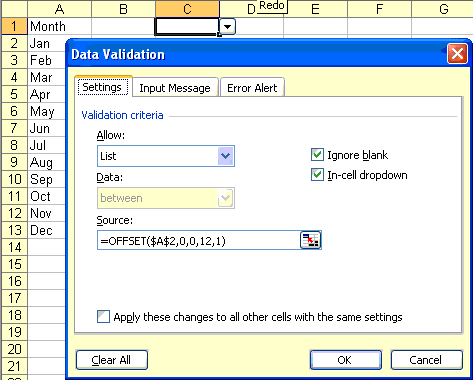Click the Clear All button
This screenshot has width=473, height=380.
click(112, 360)
